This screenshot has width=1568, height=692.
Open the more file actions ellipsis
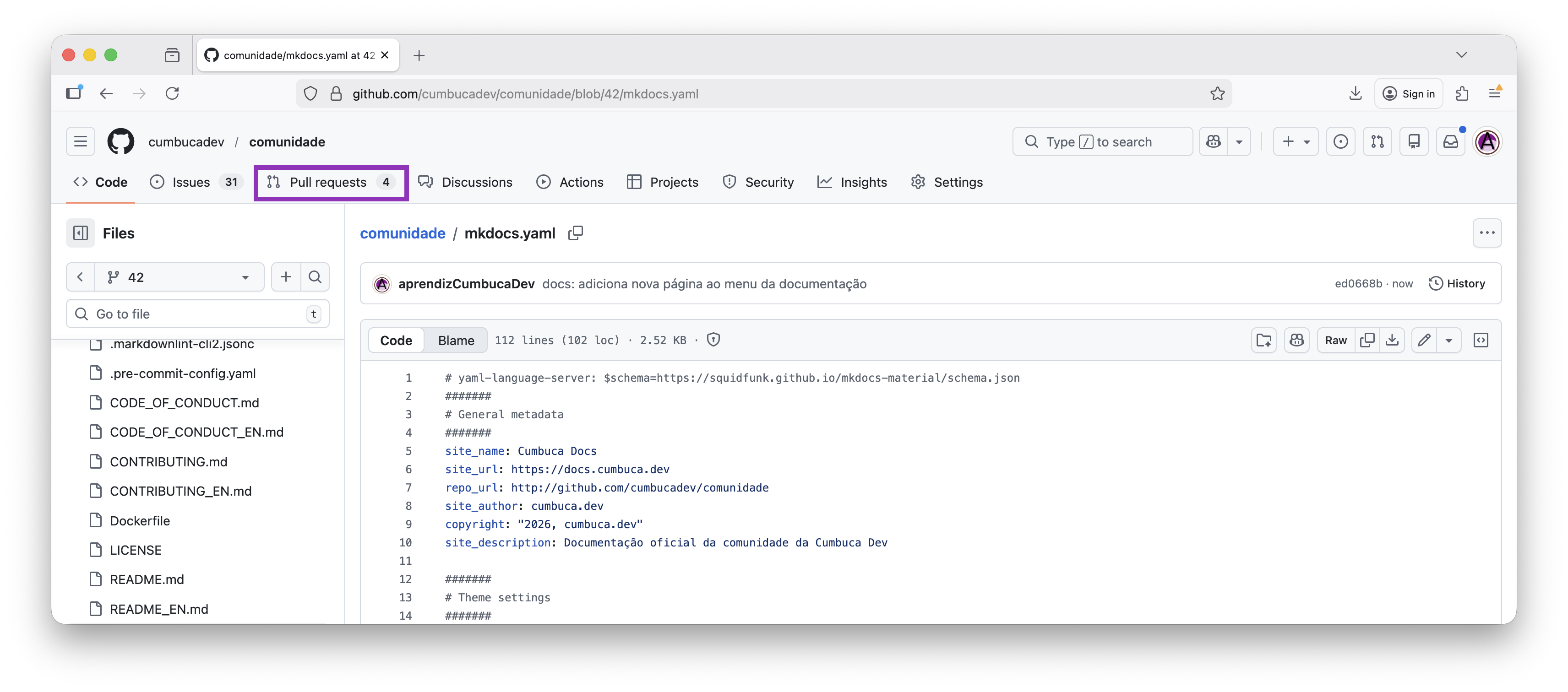1487,233
